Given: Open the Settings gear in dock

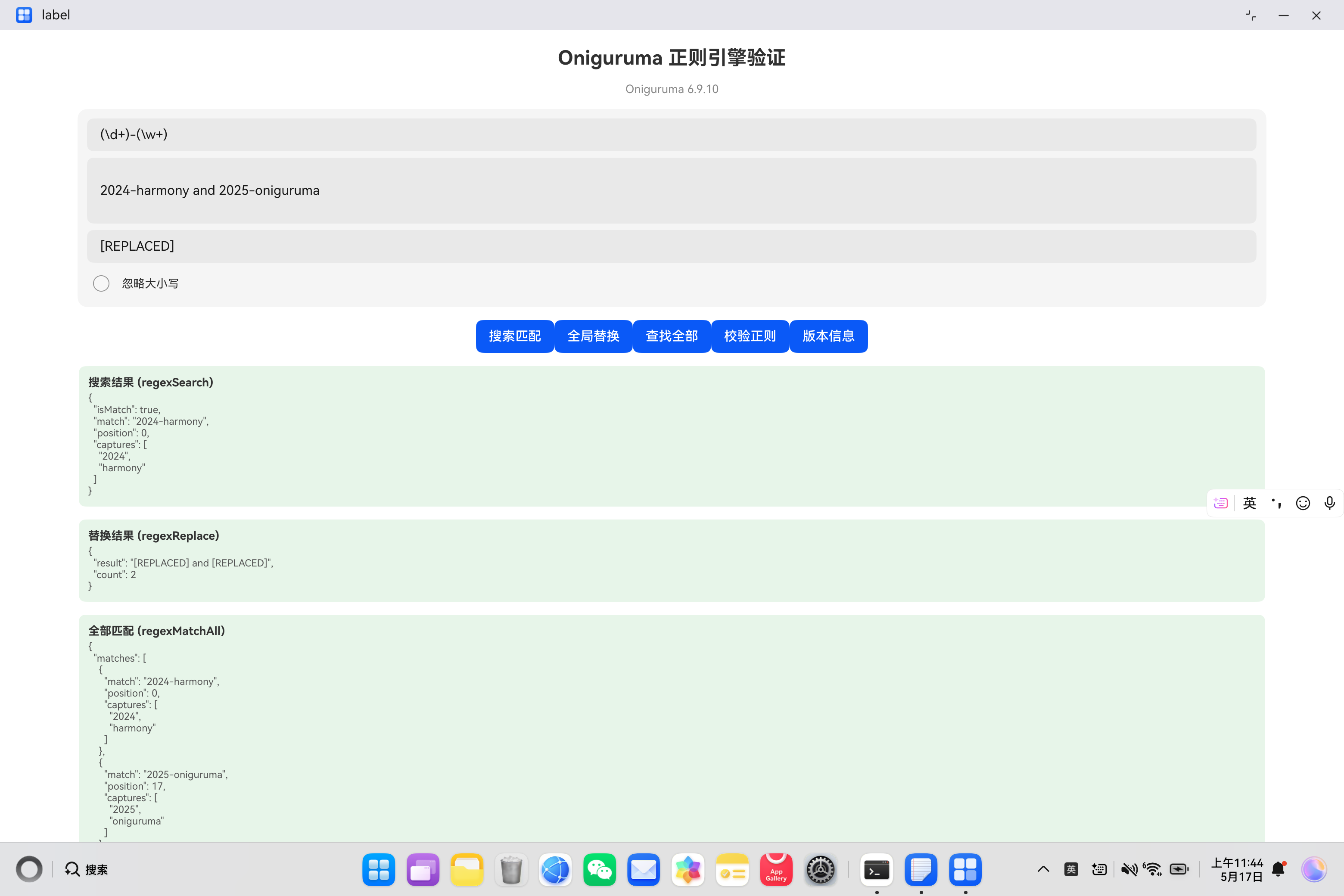Looking at the screenshot, I should 821,870.
